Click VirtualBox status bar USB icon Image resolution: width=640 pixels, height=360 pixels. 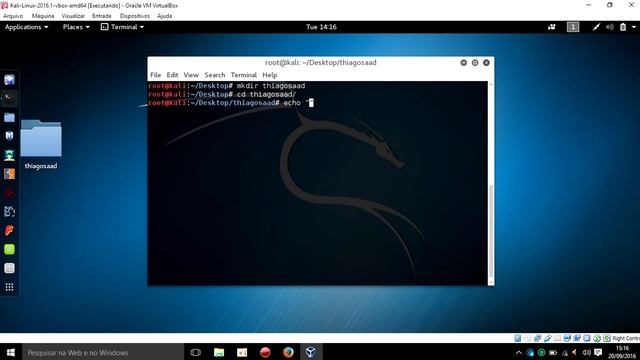pos(547,338)
